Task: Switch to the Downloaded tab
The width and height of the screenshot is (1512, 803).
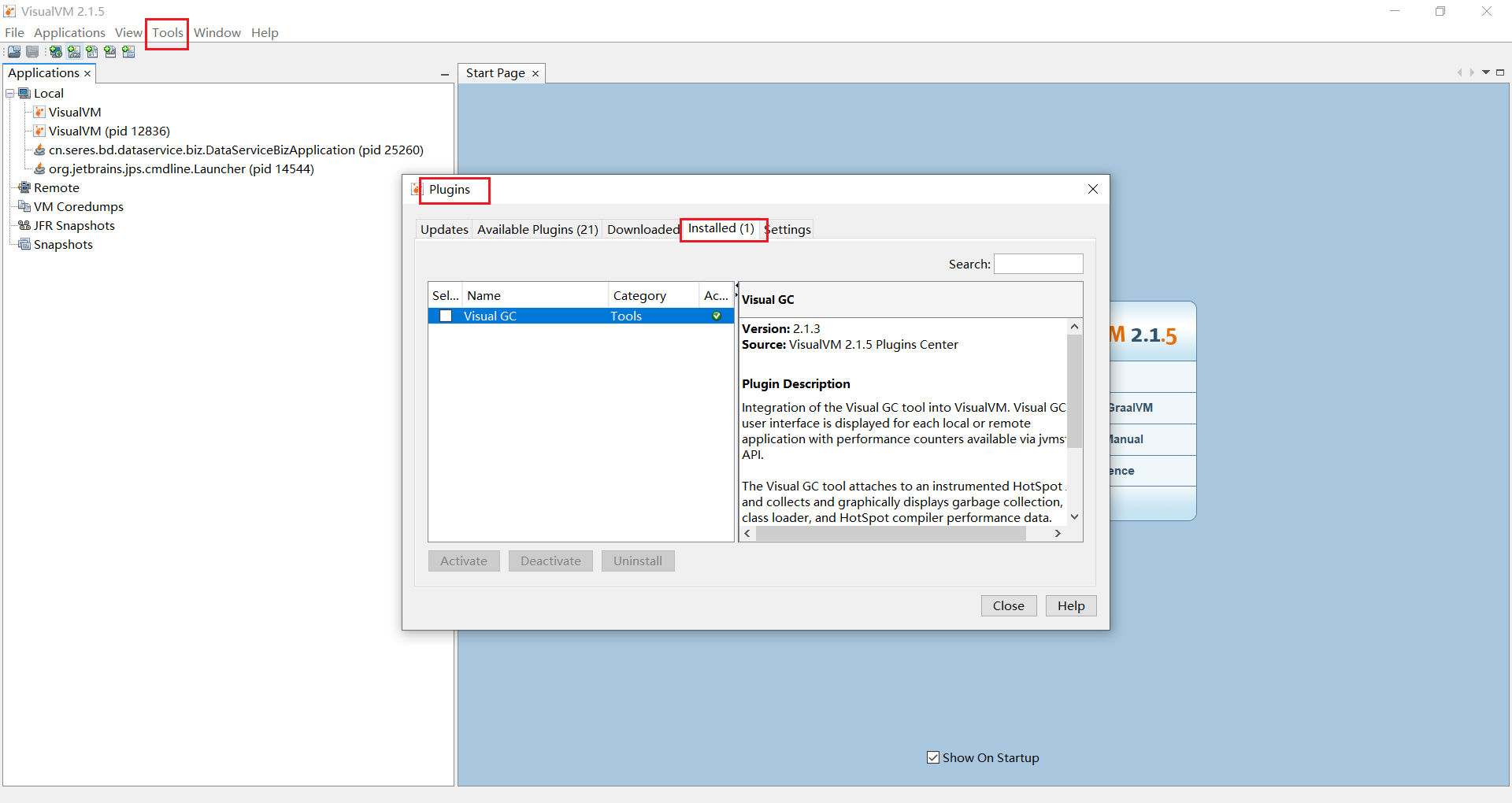Action: coord(643,229)
